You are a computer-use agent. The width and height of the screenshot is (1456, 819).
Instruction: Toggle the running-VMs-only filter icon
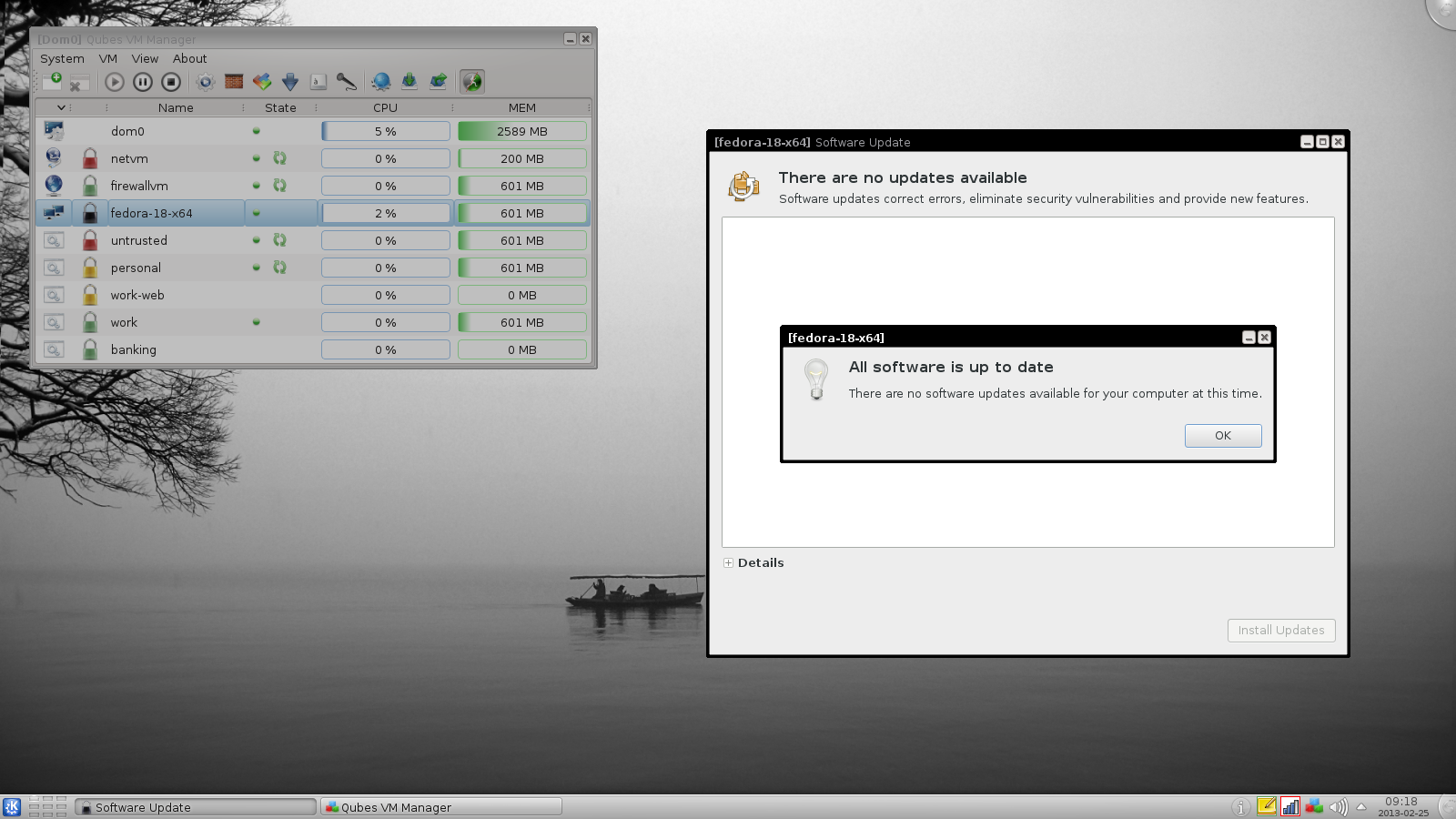click(471, 82)
